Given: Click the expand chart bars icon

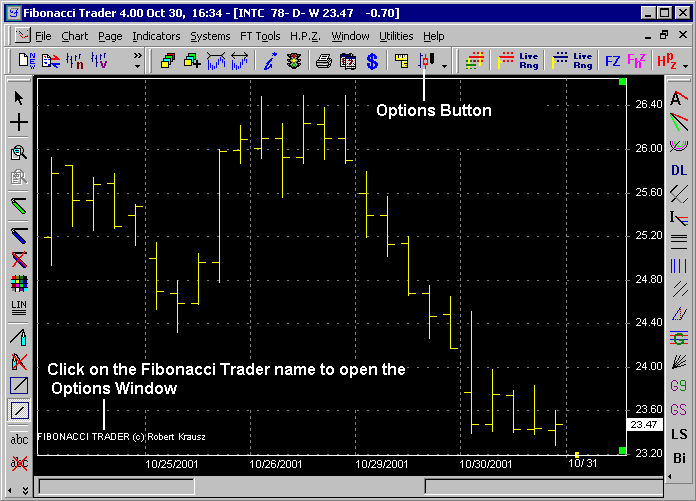Looking at the screenshot, I should (x=240, y=60).
